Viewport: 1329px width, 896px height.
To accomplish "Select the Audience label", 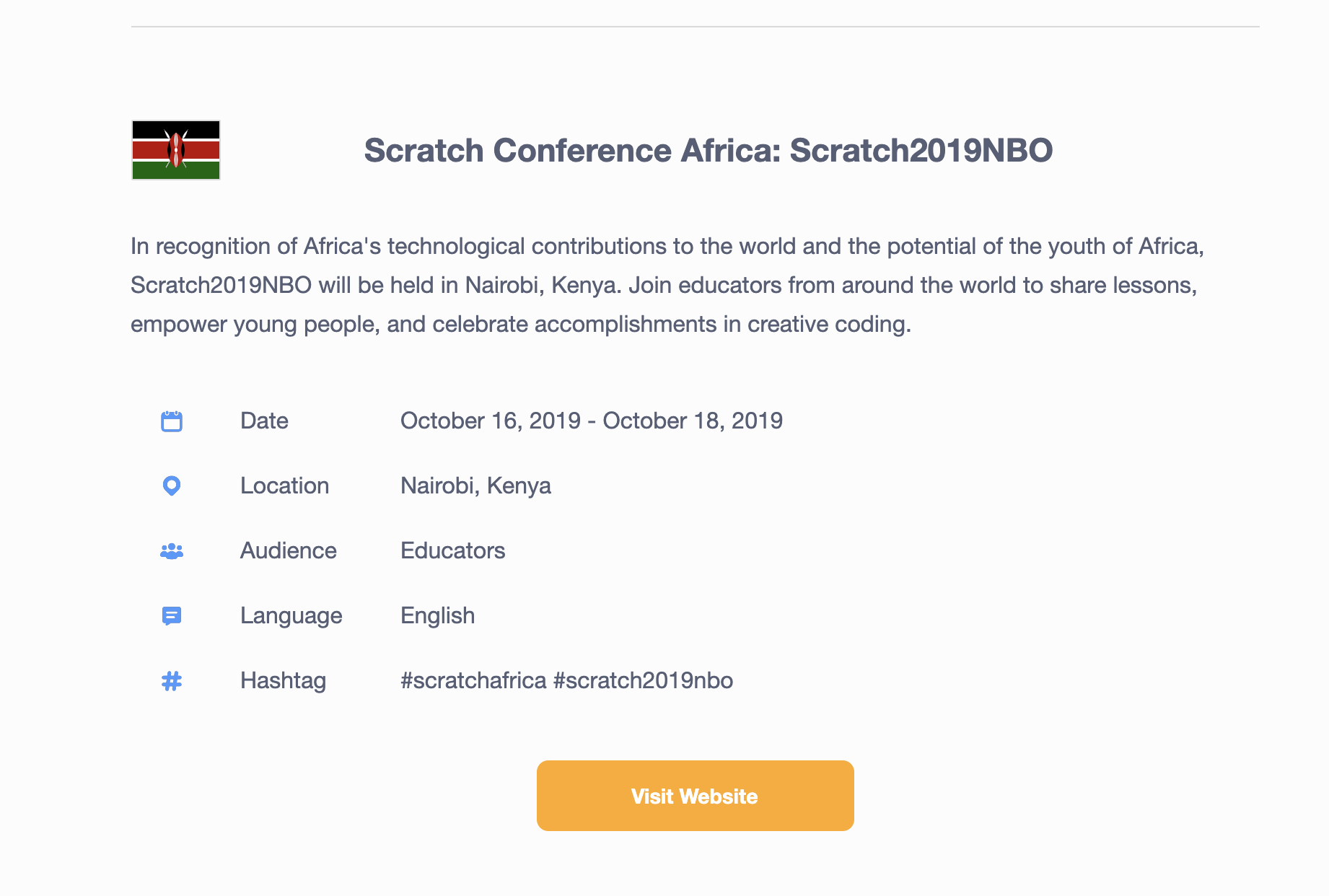I will pos(288,550).
